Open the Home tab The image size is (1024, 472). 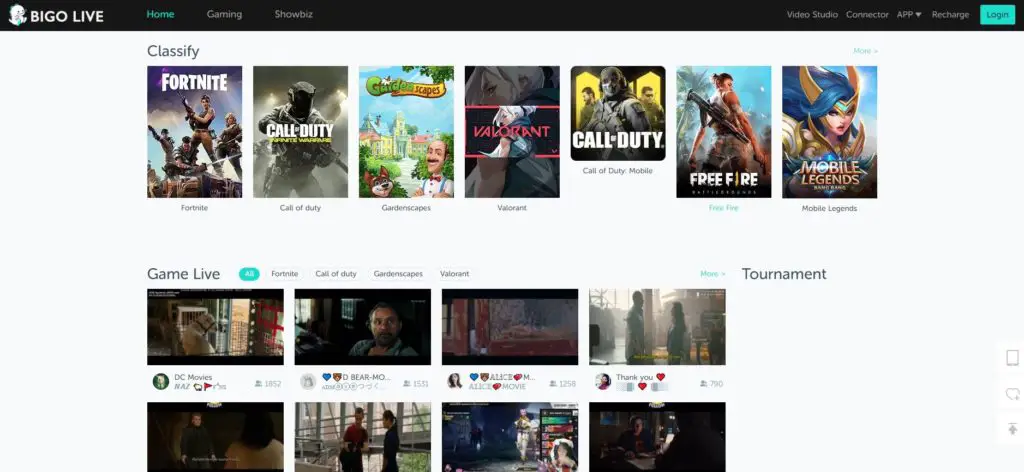(160, 14)
